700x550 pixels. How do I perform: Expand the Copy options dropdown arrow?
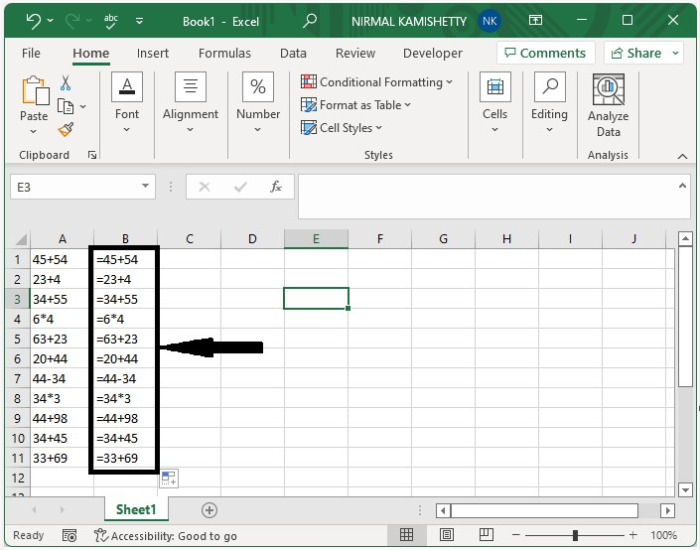pos(83,106)
